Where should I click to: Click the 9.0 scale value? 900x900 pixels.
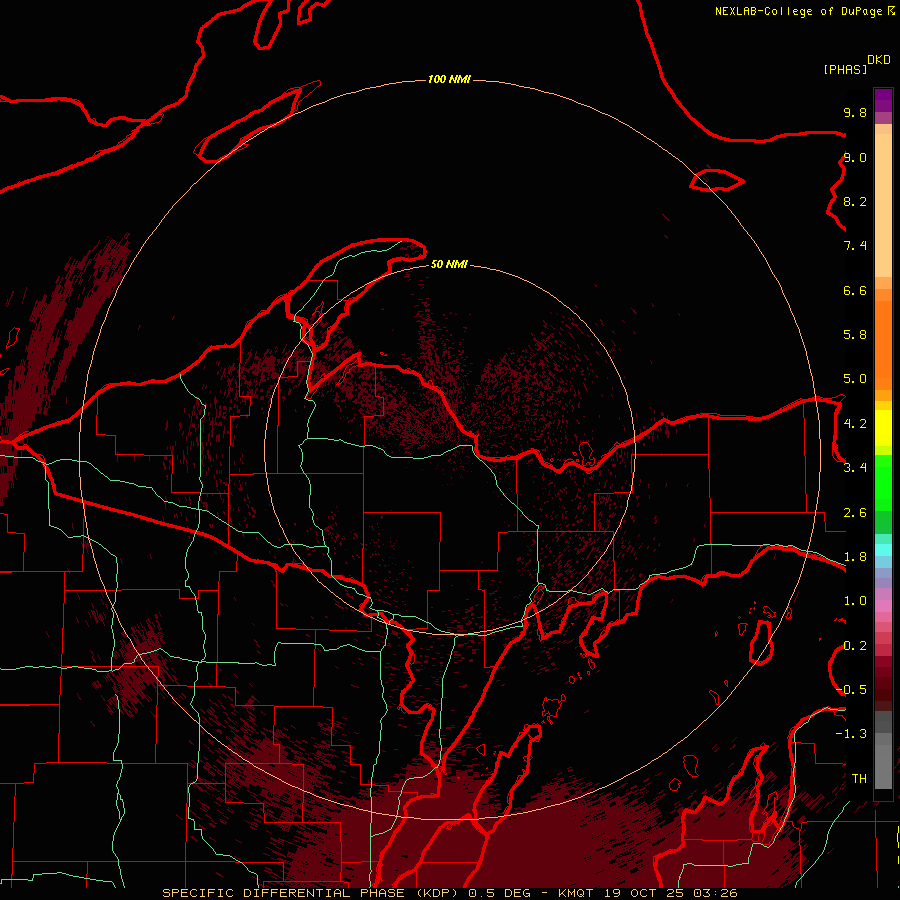(855, 157)
